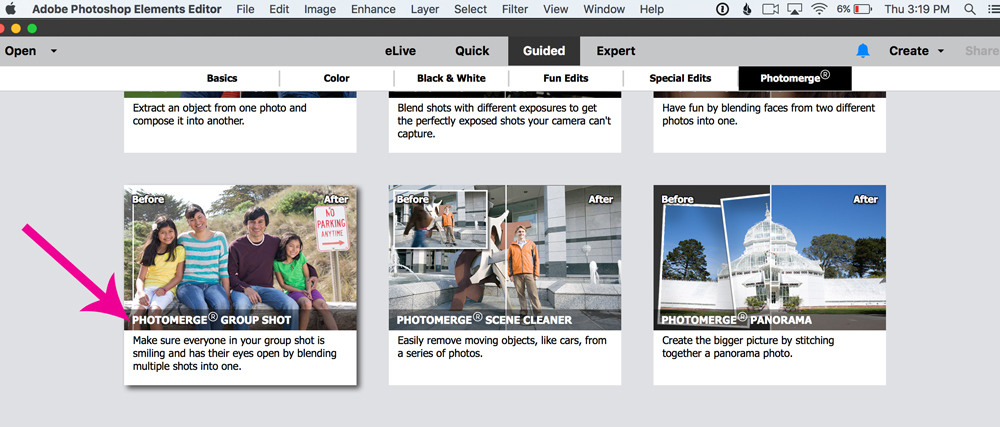Open the Layer menu
This screenshot has height=427, width=1000.
(425, 9)
